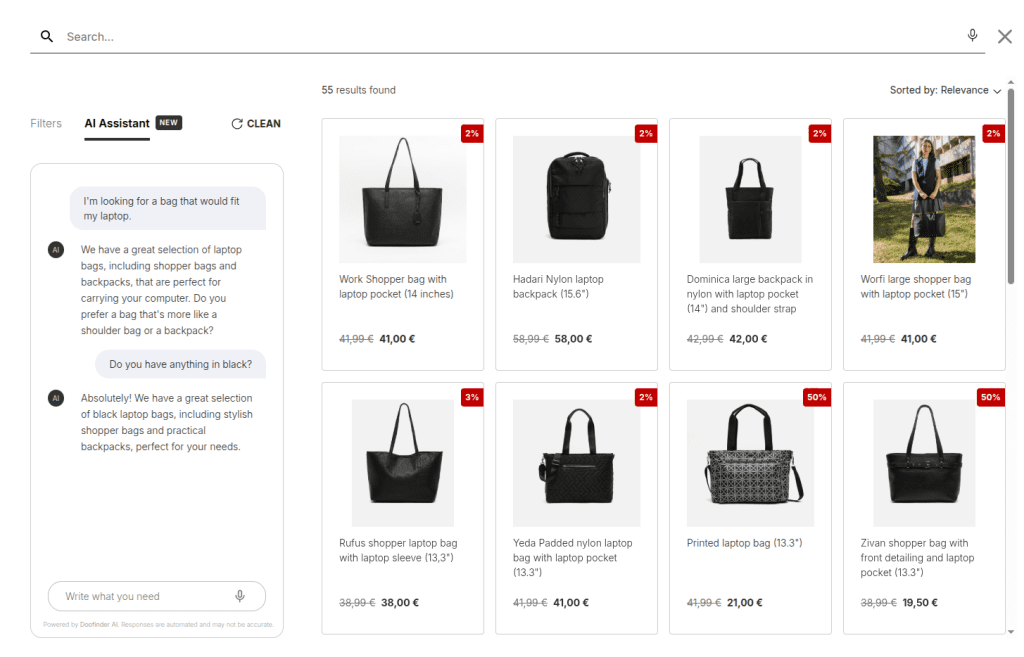Activate voice search microphone in top bar
1024x657 pixels.
972,36
